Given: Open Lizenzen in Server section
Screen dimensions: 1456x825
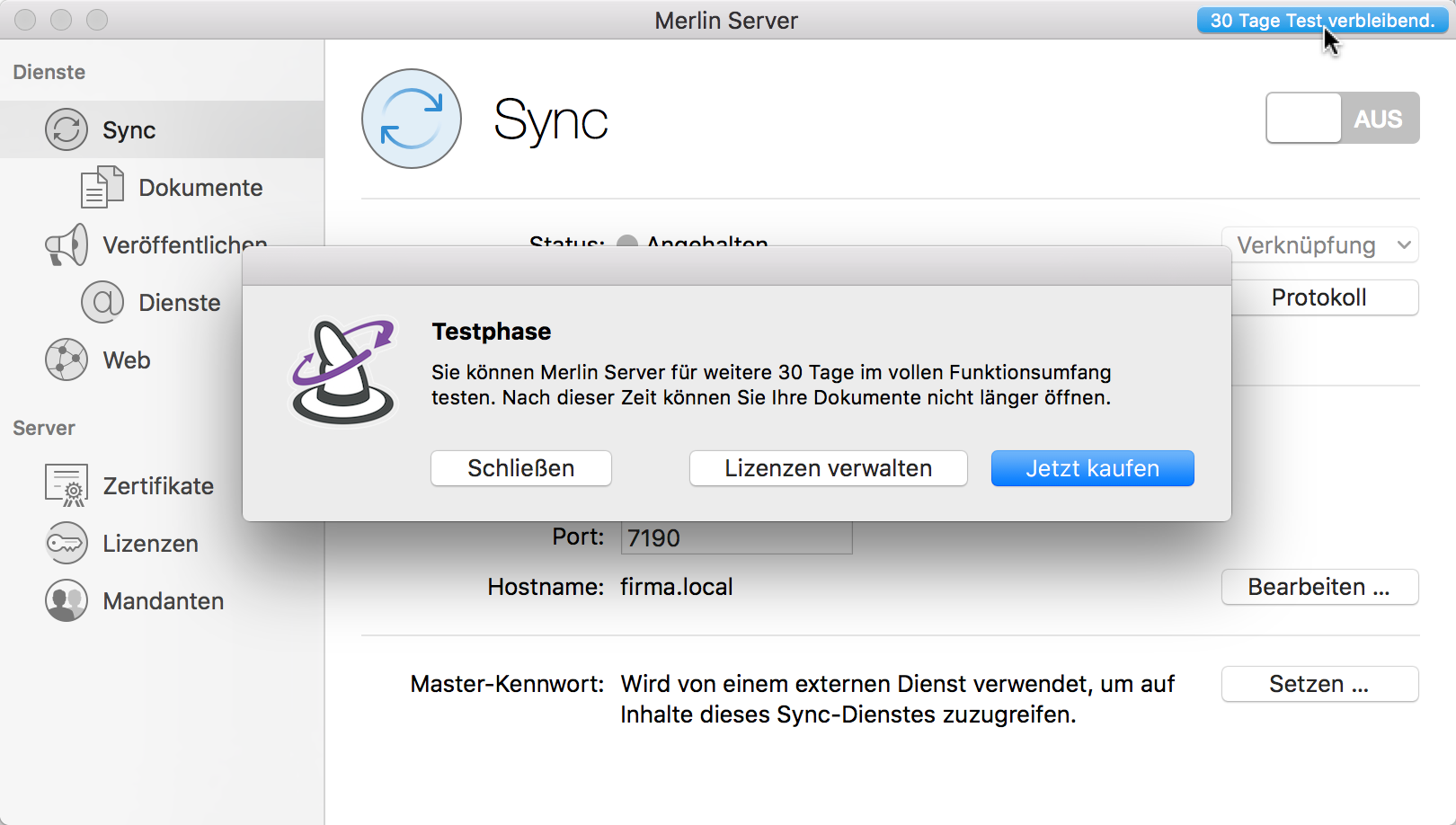Looking at the screenshot, I should tap(162, 543).
